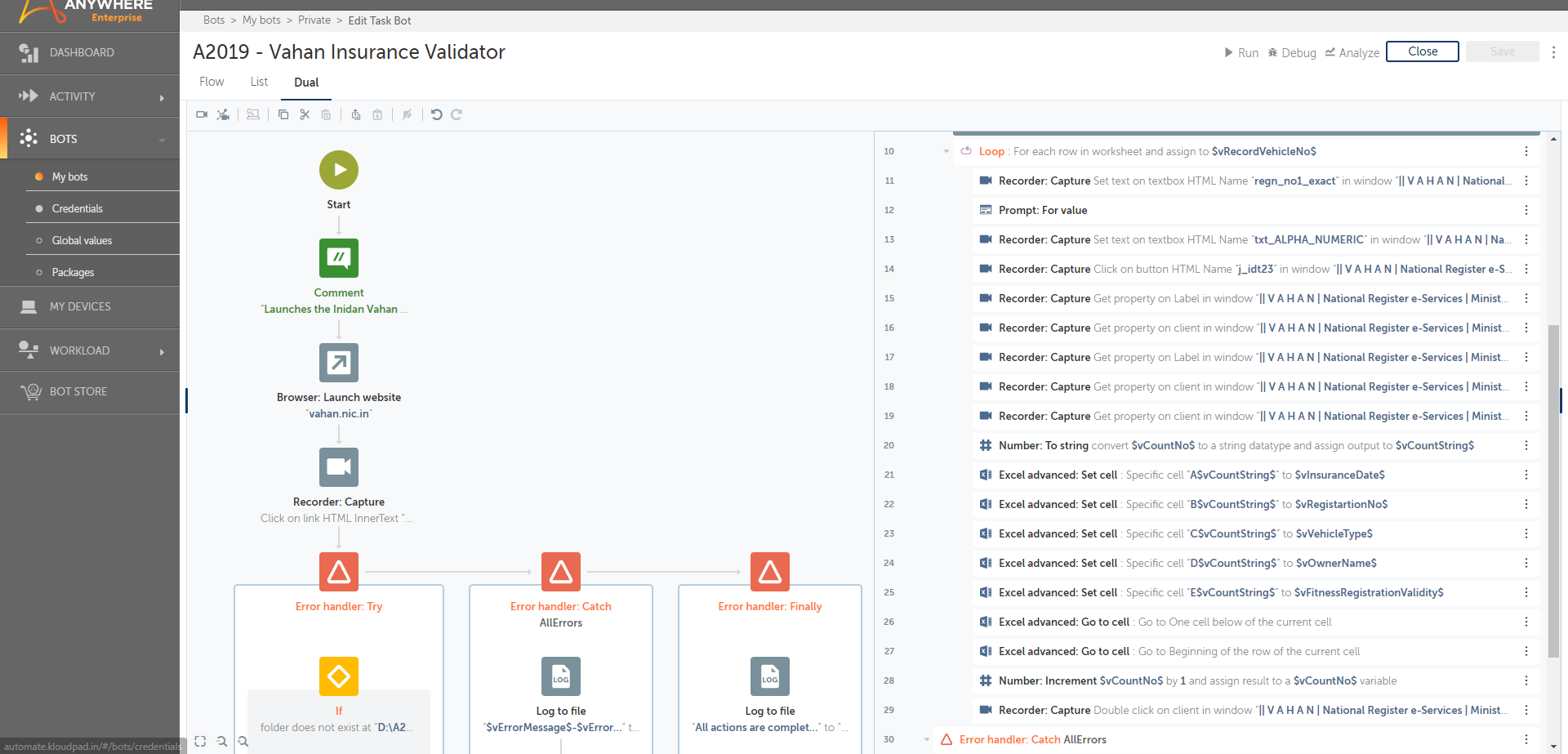Click the green Start node in the flow
The height and width of the screenshot is (754, 1568).
pyautogui.click(x=339, y=170)
